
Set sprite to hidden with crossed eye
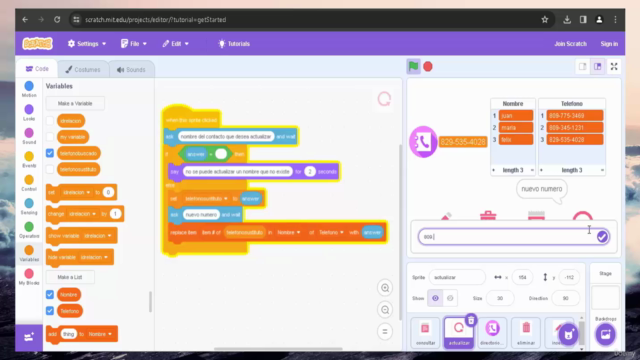[450, 298]
